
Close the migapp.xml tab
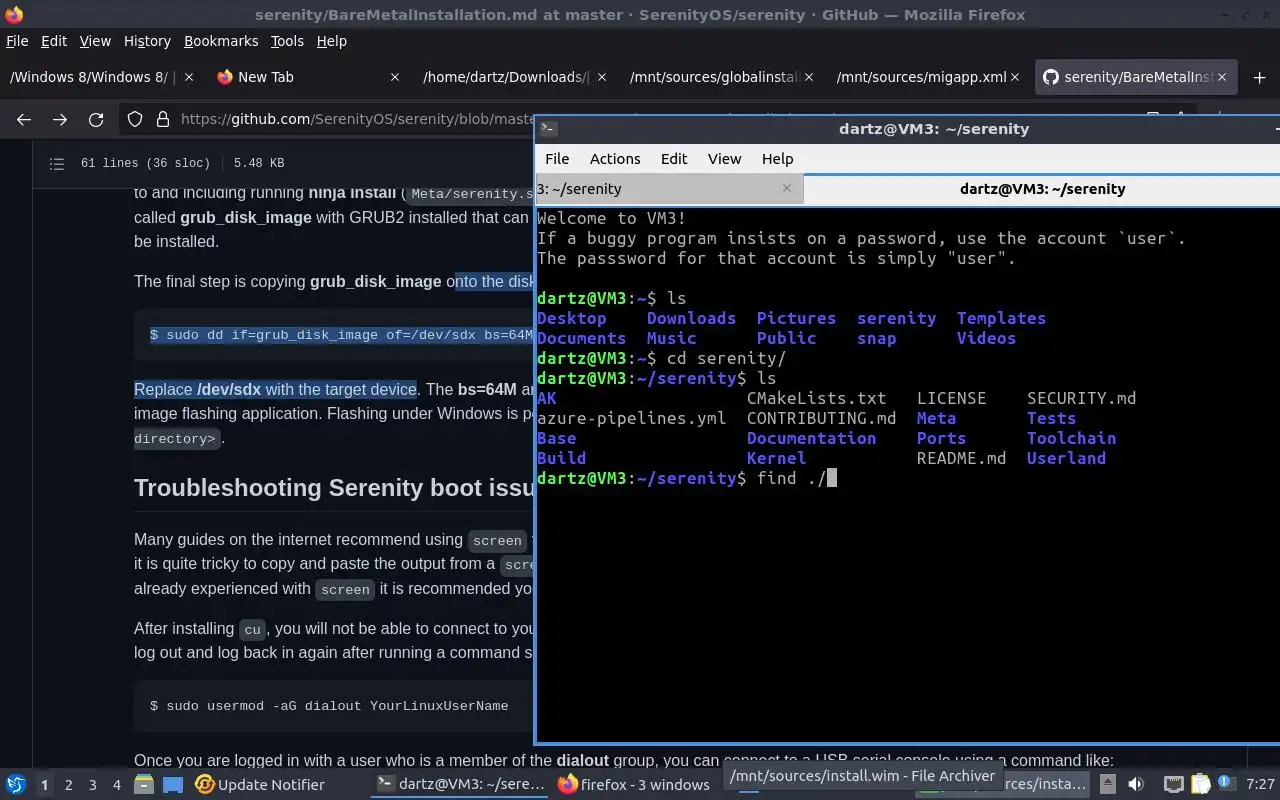[x=1015, y=77]
